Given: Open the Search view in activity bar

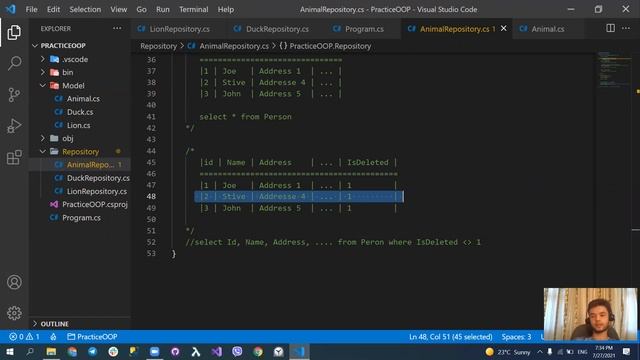Looking at the screenshot, I should coord(14,63).
